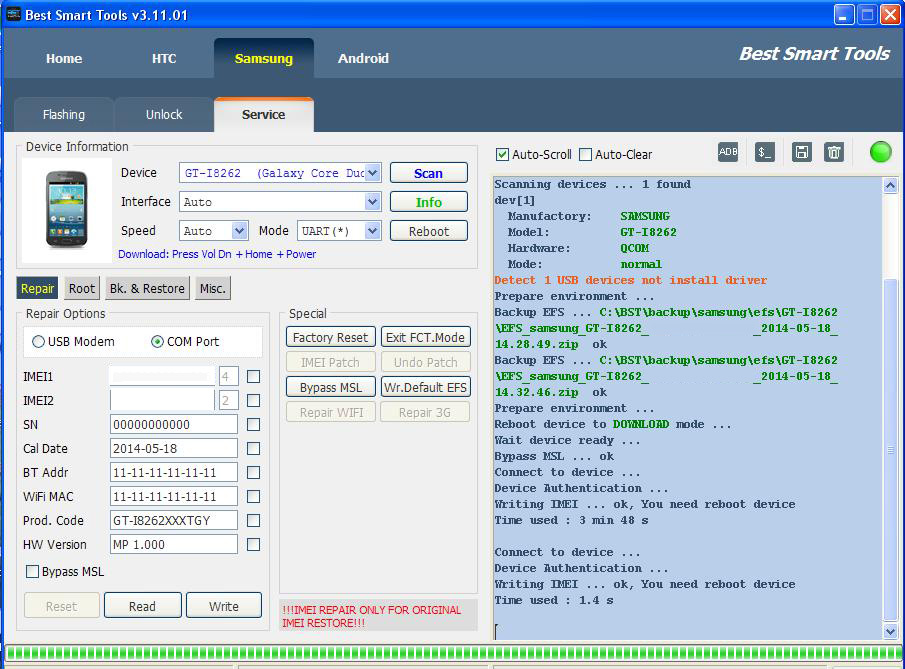The height and width of the screenshot is (669, 905).
Task: Click the SN input field
Action: click(174, 424)
